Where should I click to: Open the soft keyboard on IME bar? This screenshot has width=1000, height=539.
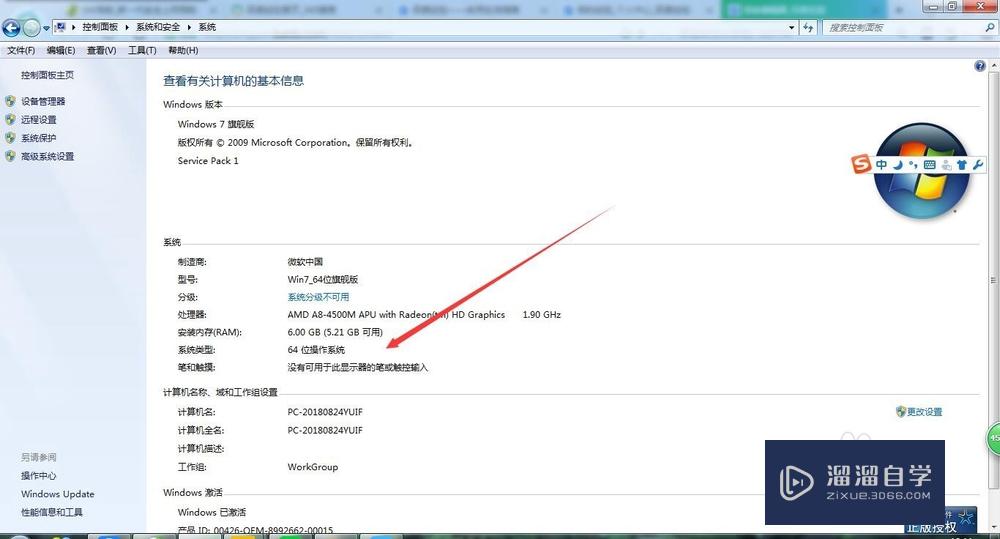[x=929, y=165]
